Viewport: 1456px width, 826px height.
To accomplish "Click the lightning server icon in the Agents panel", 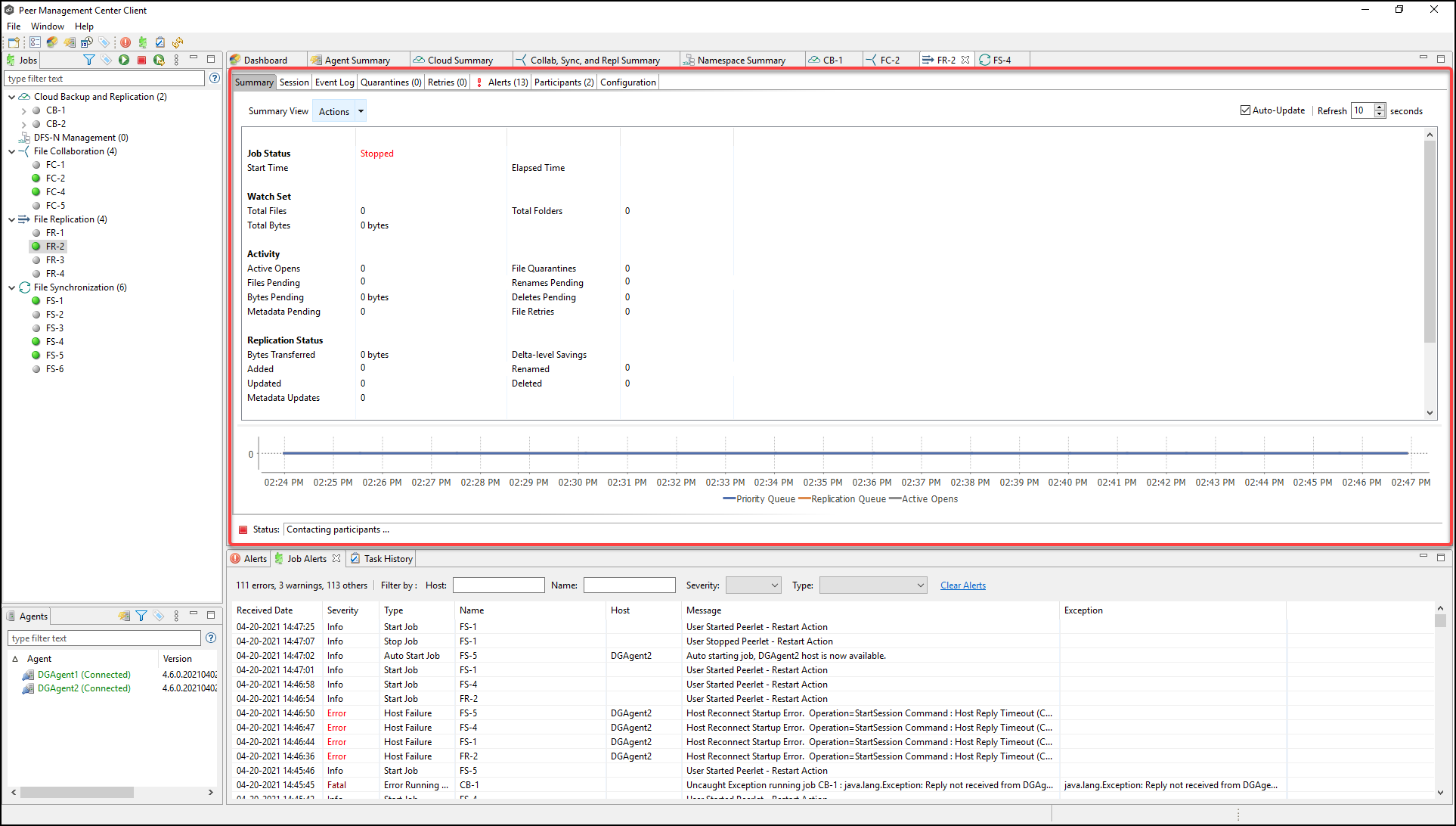I will click(x=124, y=616).
